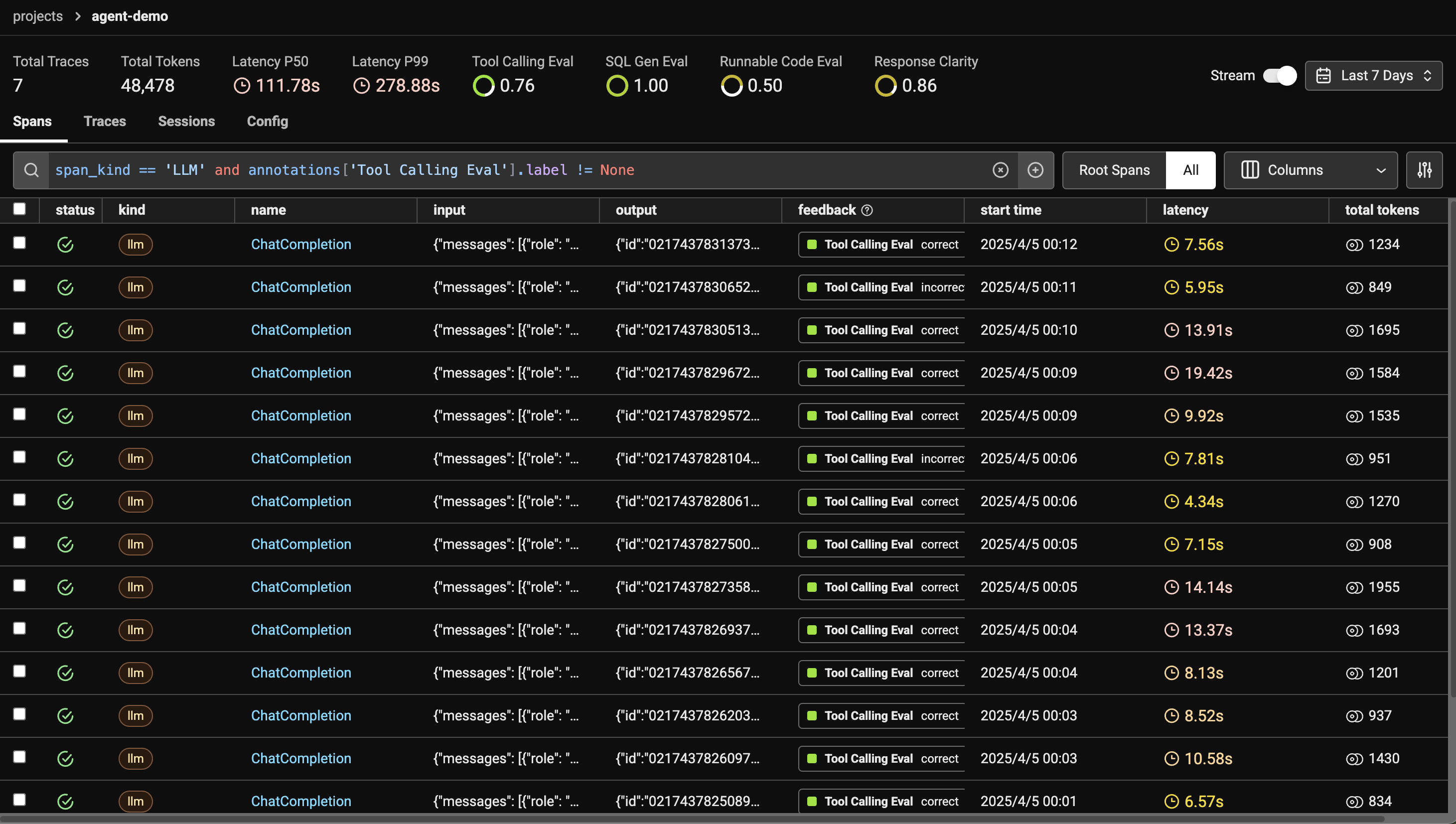Click the token icon next to 1270
The width and height of the screenshot is (1456, 824).
click(1354, 502)
